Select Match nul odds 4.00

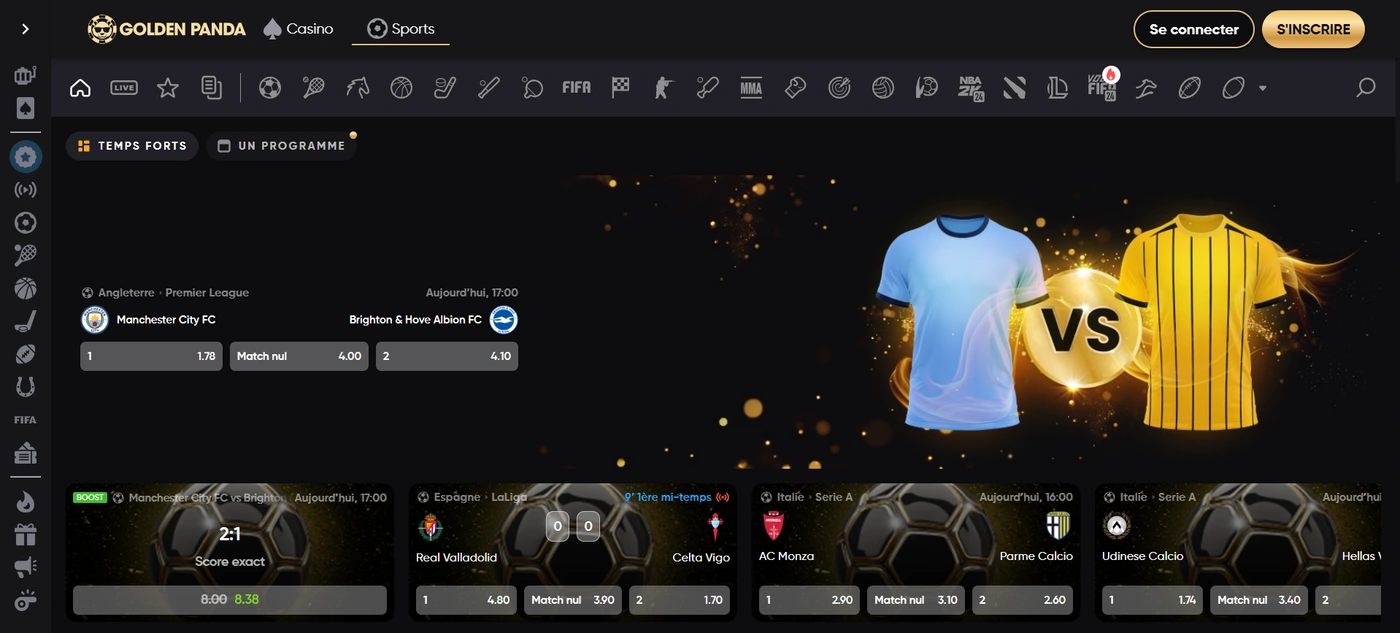299,356
